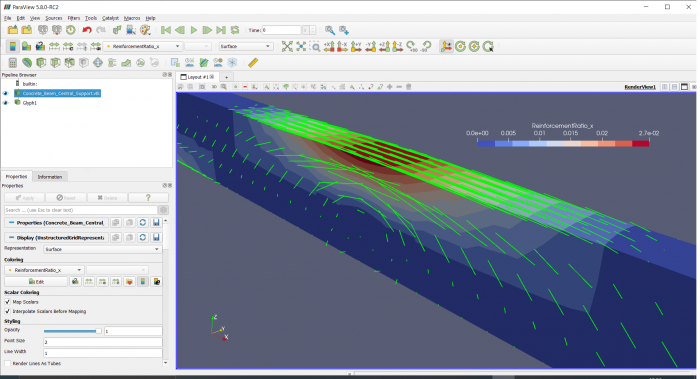Hide the Glyph1 pipeline item
This screenshot has height=379, width=700.
click(x=5, y=103)
